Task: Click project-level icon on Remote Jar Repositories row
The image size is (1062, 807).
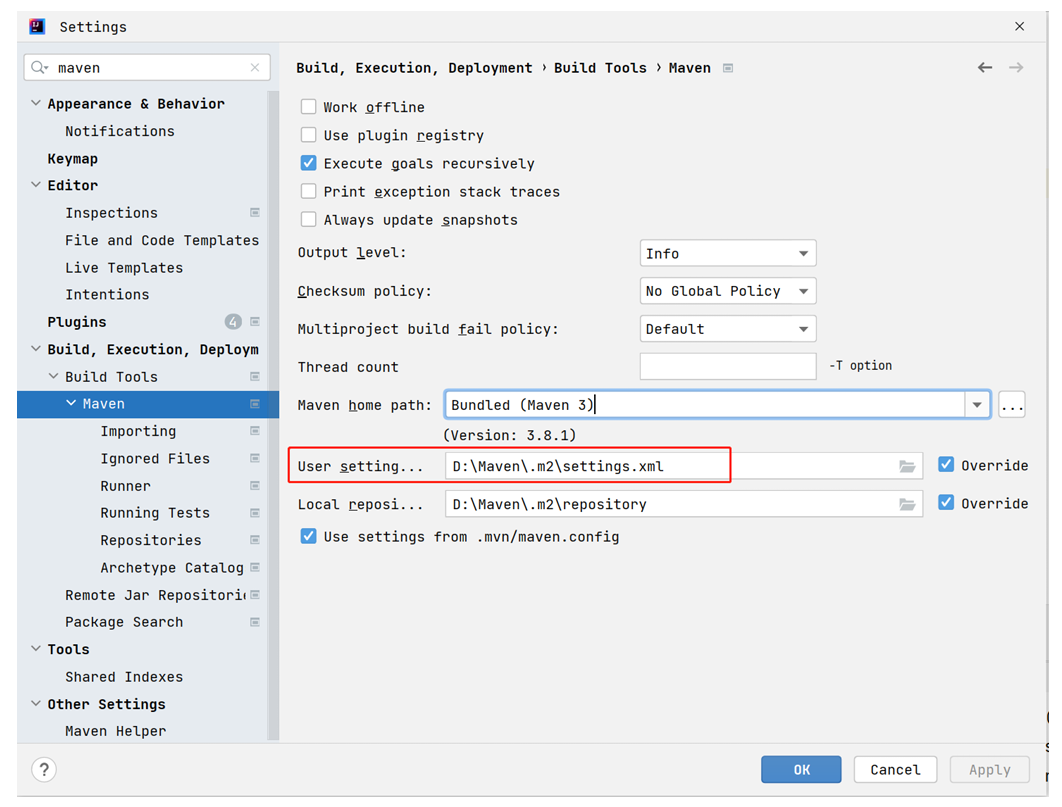Action: pyautogui.click(x=255, y=594)
